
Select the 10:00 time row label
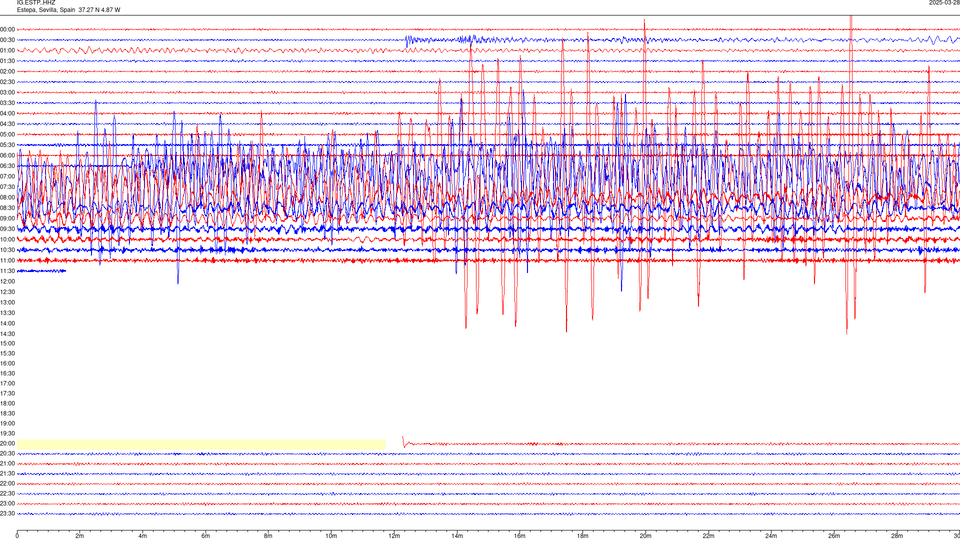coord(7,239)
